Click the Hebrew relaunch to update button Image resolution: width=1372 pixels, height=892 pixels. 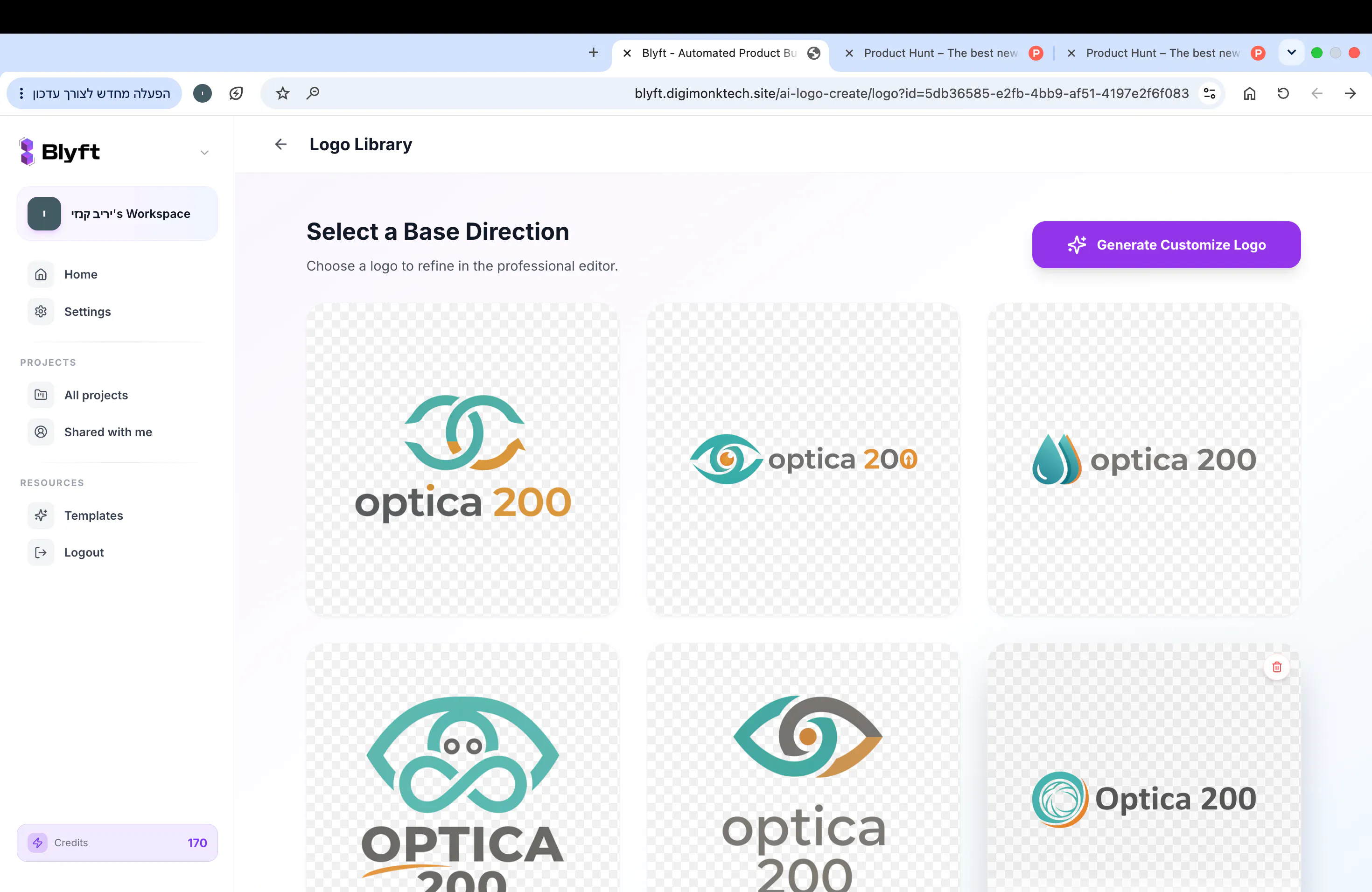pyautogui.click(x=101, y=93)
